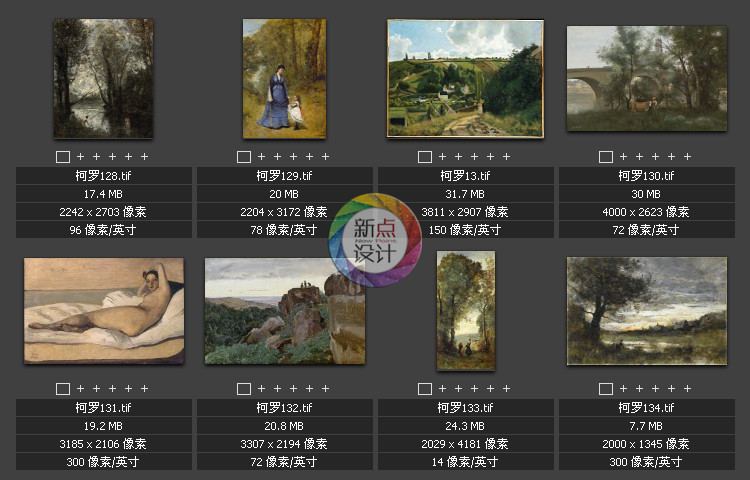The width and height of the screenshot is (750, 480).
Task: Select the 柯罗134.tif sunset lake thumbnail
Action: pos(647,311)
